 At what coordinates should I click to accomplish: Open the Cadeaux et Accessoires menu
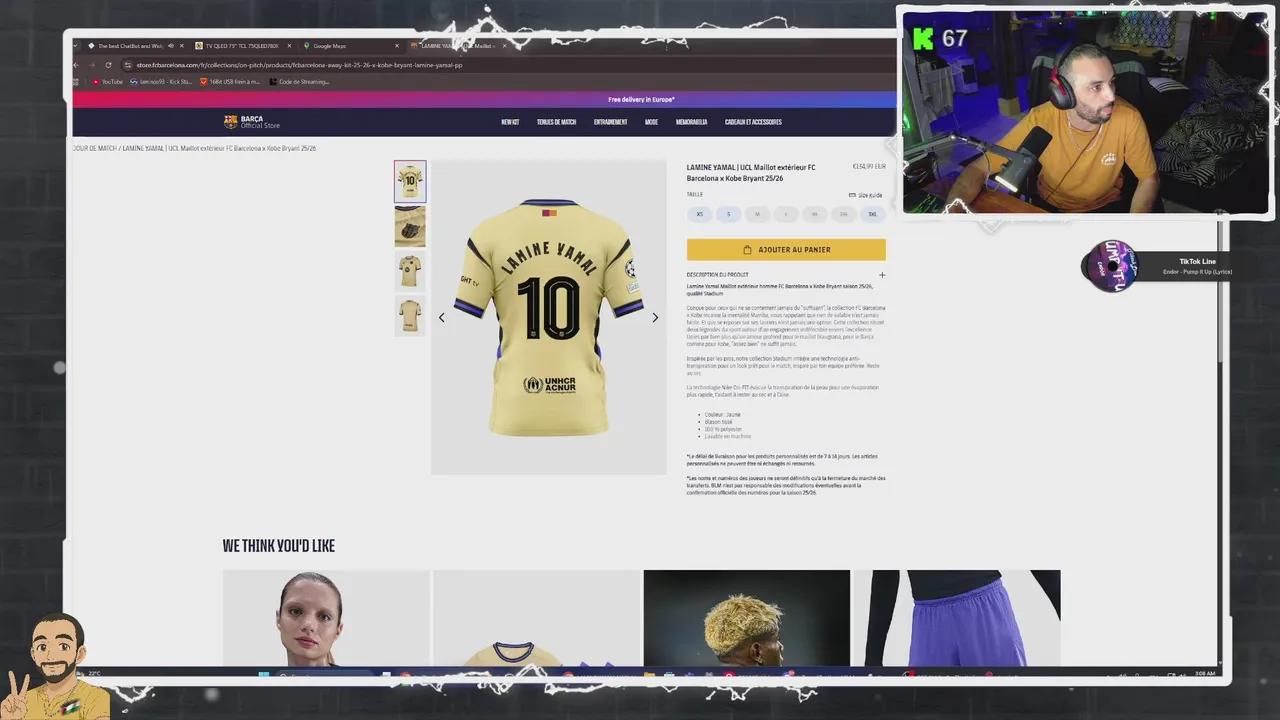coord(753,122)
